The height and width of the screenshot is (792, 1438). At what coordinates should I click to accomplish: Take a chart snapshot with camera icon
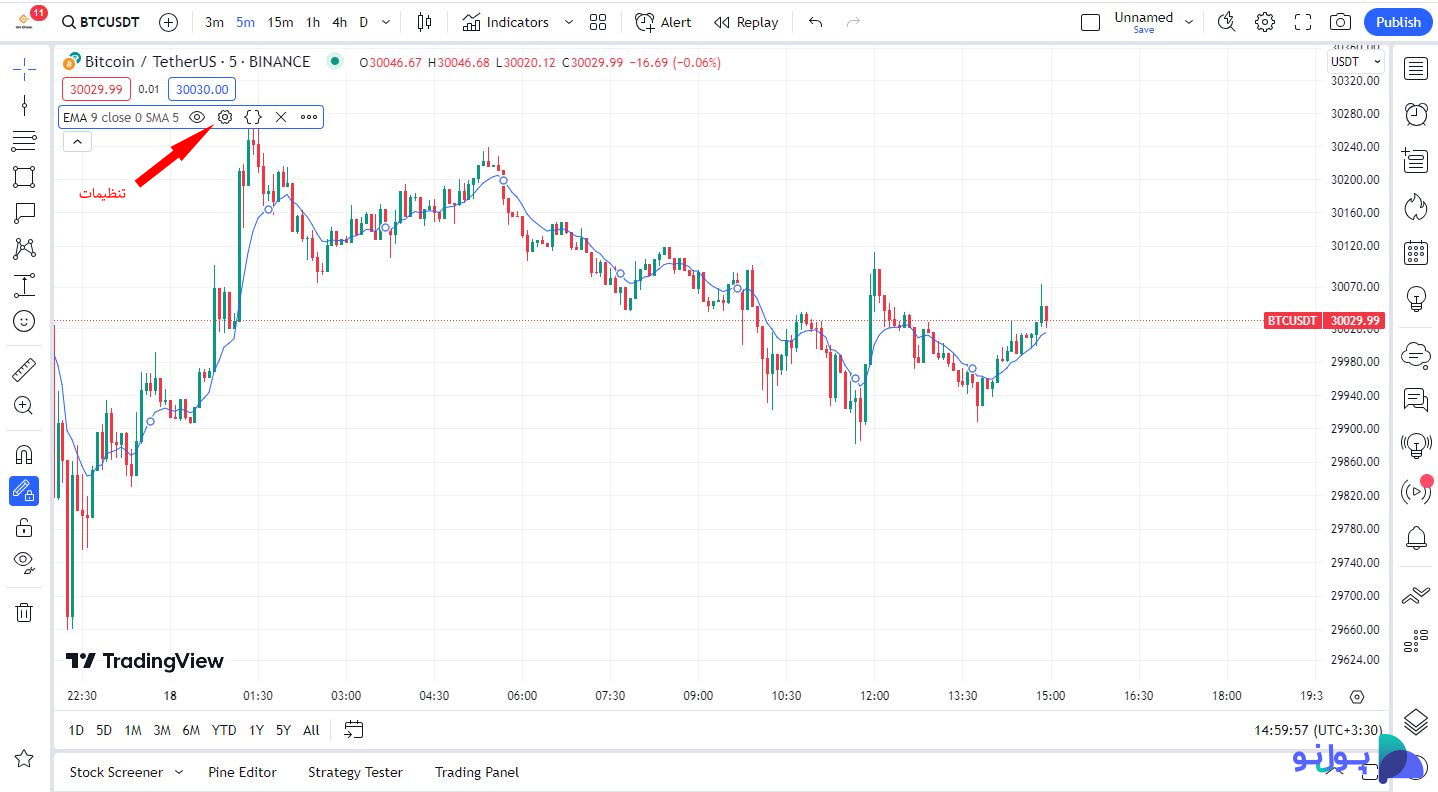pos(1341,22)
